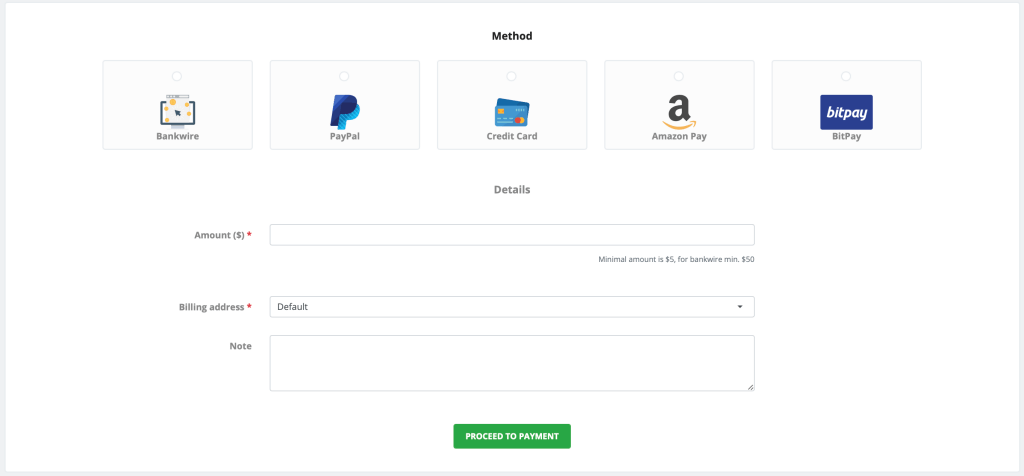The image size is (1024, 476).
Task: Click the PROCEED TO PAYMENT button
Action: point(512,436)
